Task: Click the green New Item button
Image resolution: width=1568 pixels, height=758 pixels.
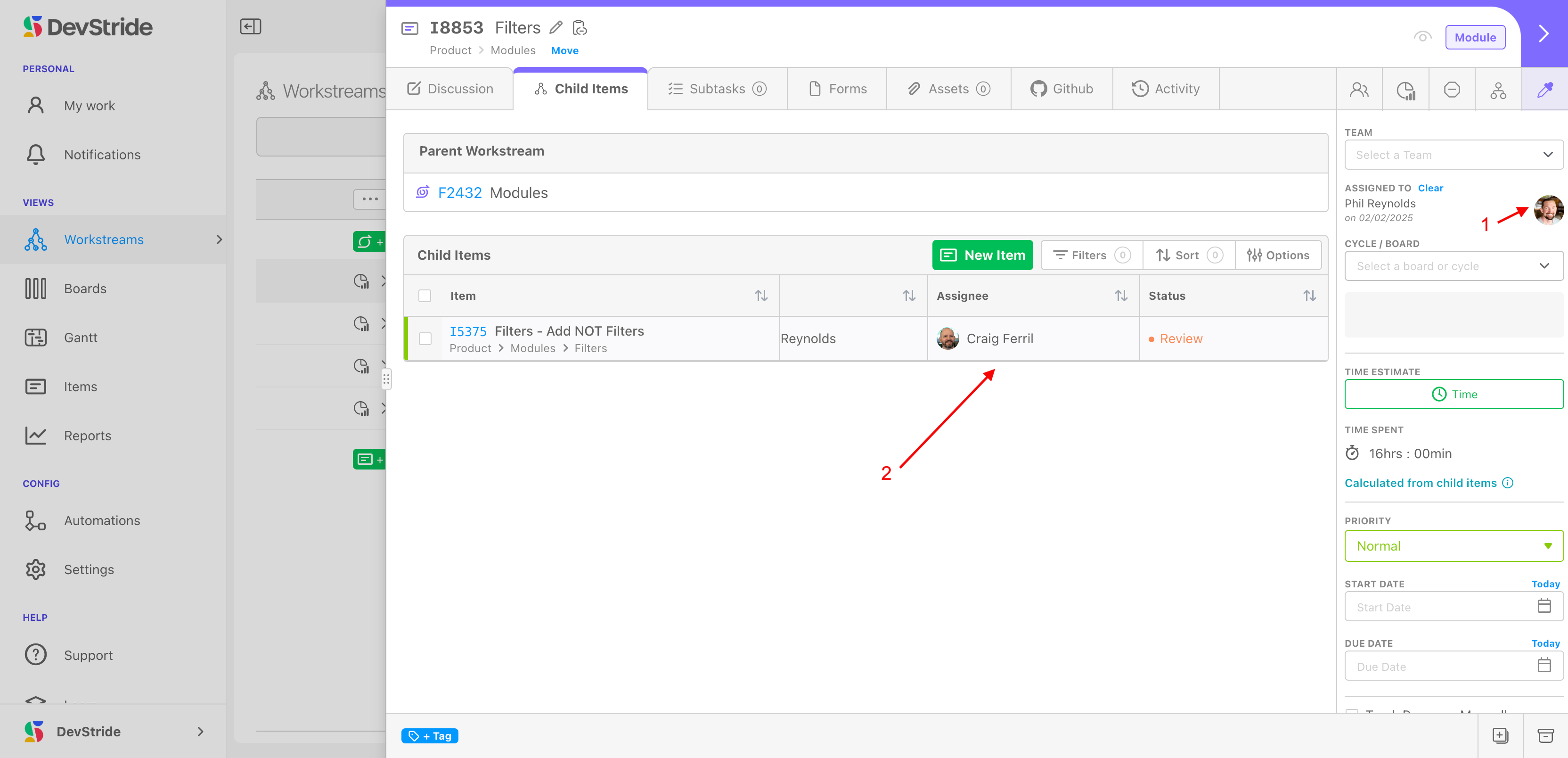Action: tap(982, 255)
